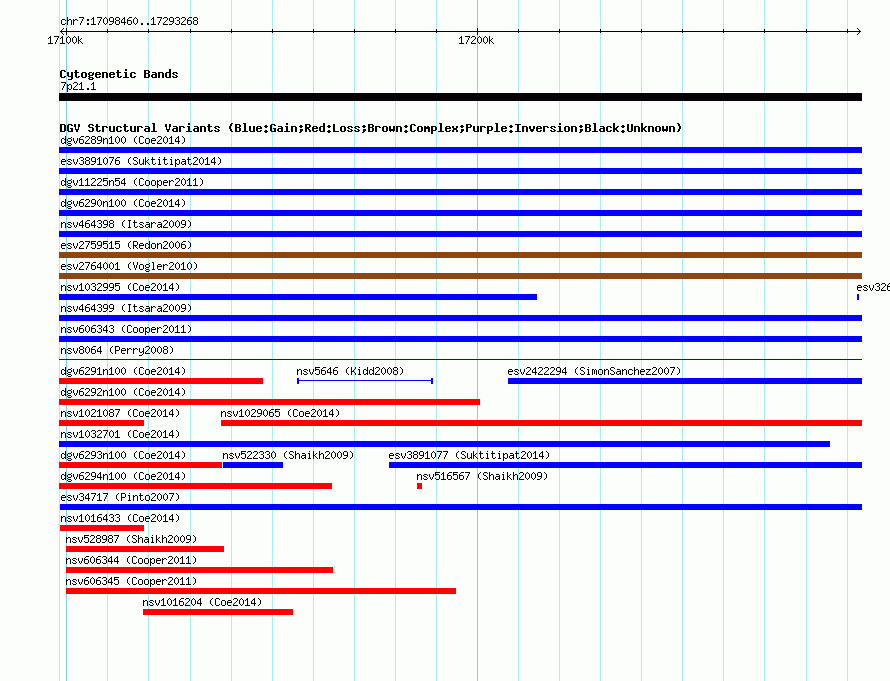Click the DGV Structural Variants track title
The height and width of the screenshot is (681, 890).
[x=371, y=128]
